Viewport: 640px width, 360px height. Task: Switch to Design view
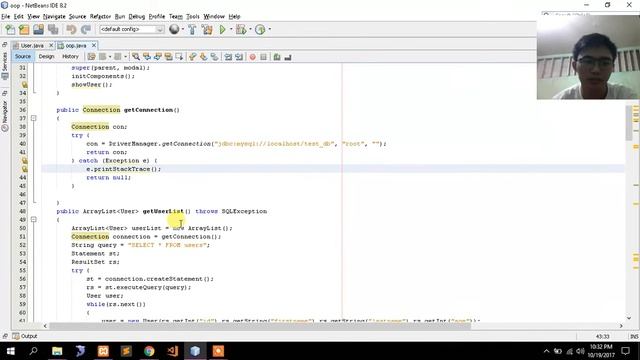(x=46, y=56)
